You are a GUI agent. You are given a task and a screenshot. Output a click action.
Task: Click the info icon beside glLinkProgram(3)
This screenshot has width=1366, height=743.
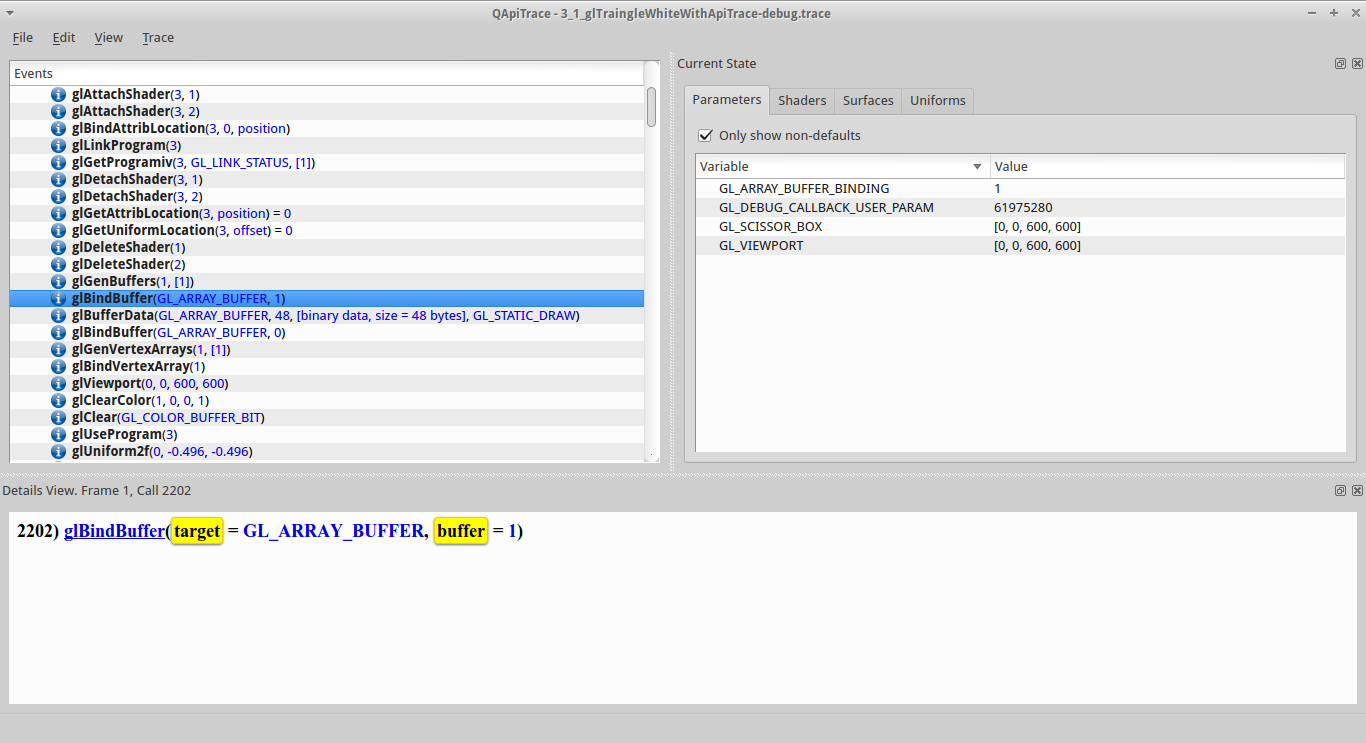(x=58, y=145)
